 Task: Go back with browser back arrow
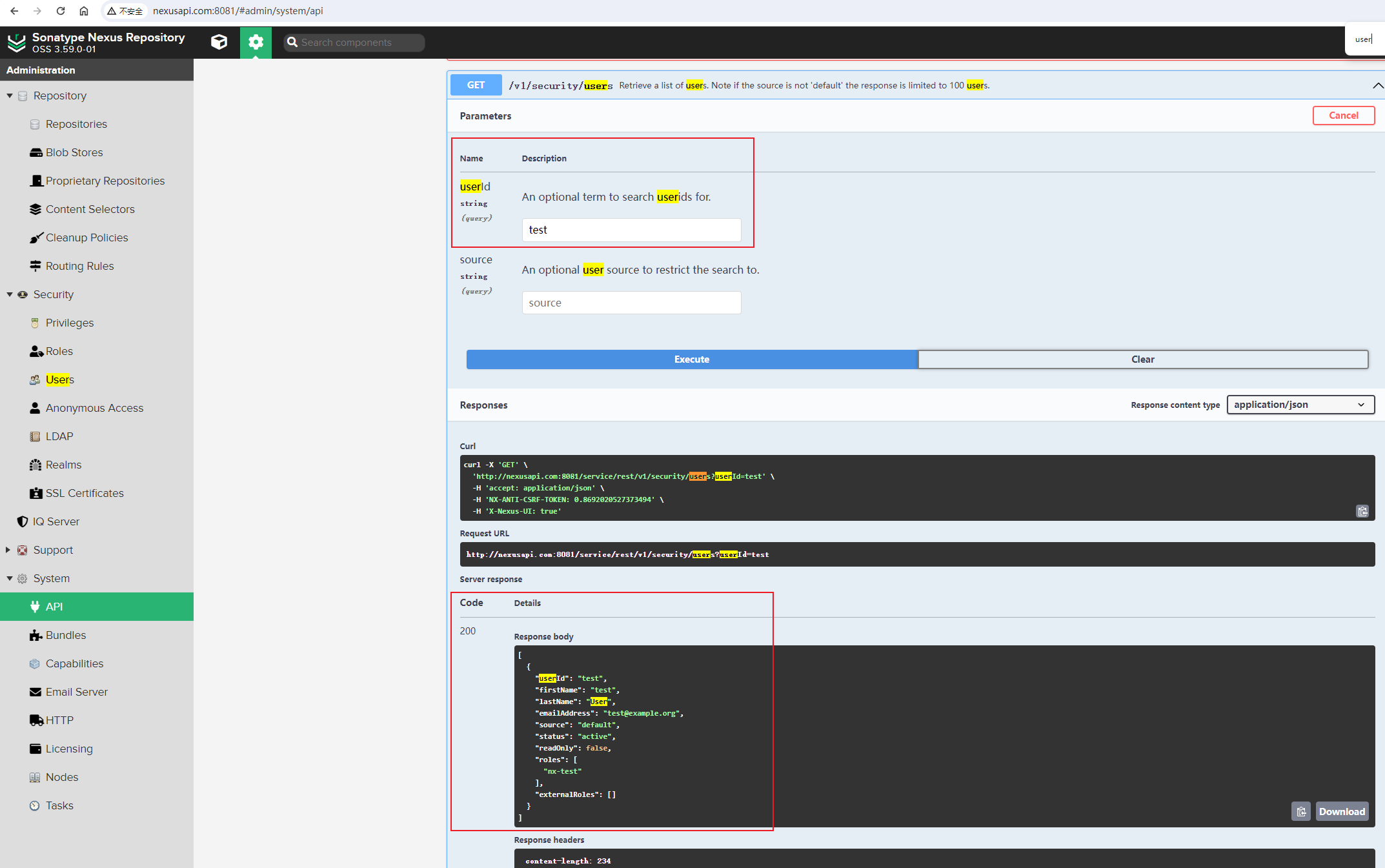(x=14, y=11)
